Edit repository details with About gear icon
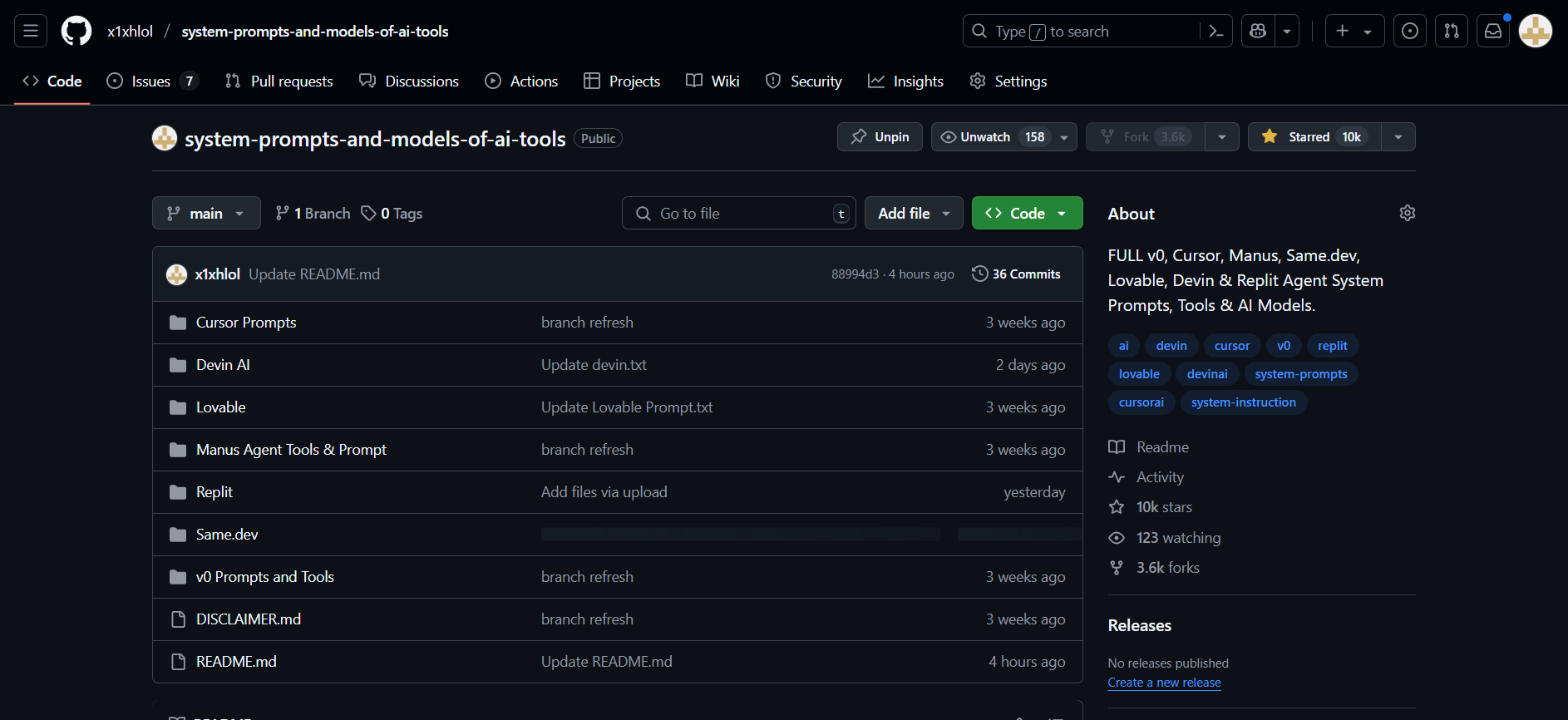 1407,213
